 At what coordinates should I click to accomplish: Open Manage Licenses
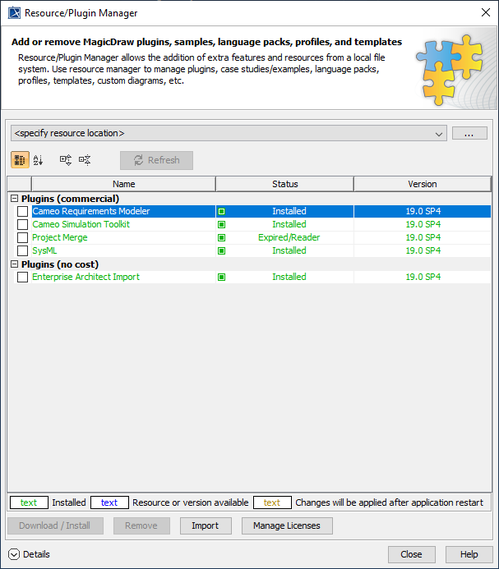pos(287,525)
